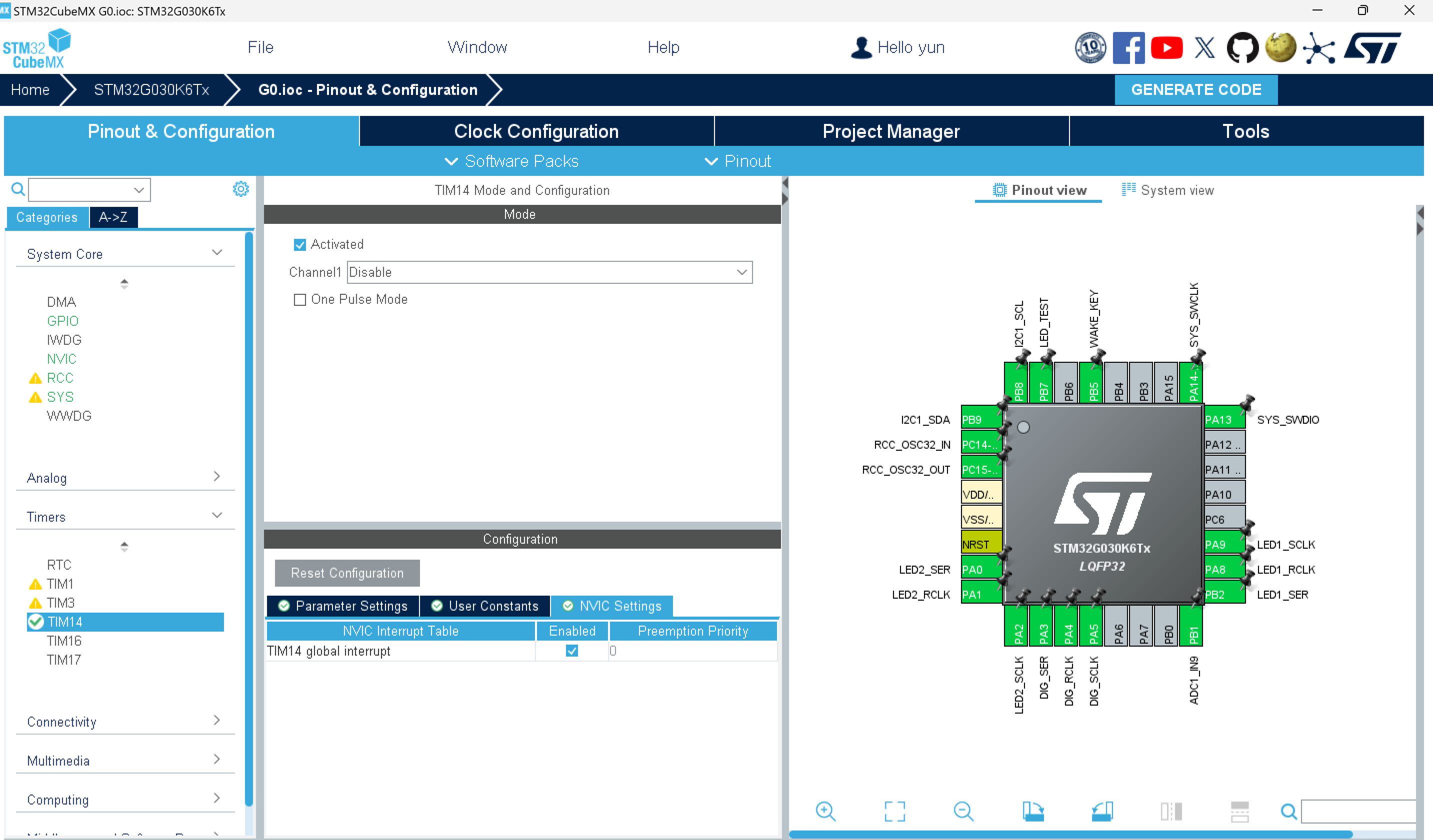The width and height of the screenshot is (1433, 840).
Task: Switch to the Clock Configuration tab
Action: tap(535, 131)
